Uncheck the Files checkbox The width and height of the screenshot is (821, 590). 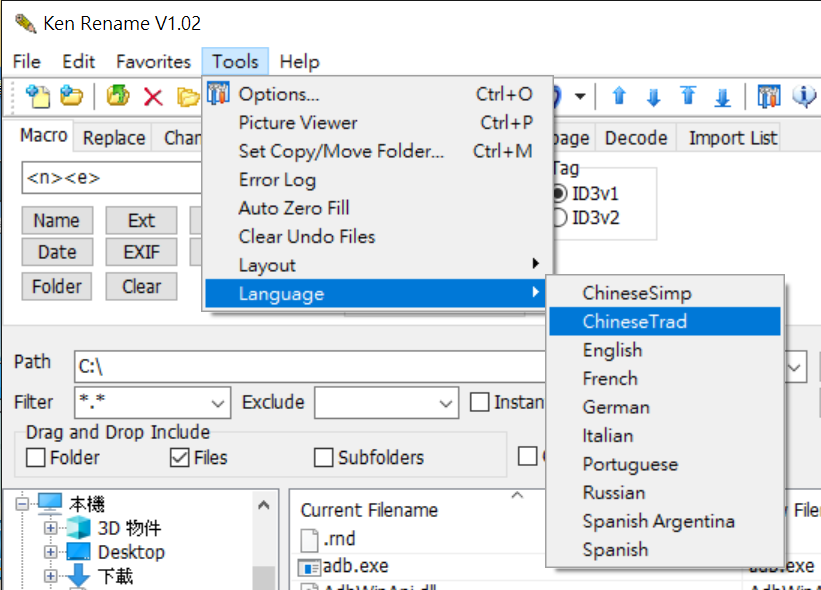180,457
